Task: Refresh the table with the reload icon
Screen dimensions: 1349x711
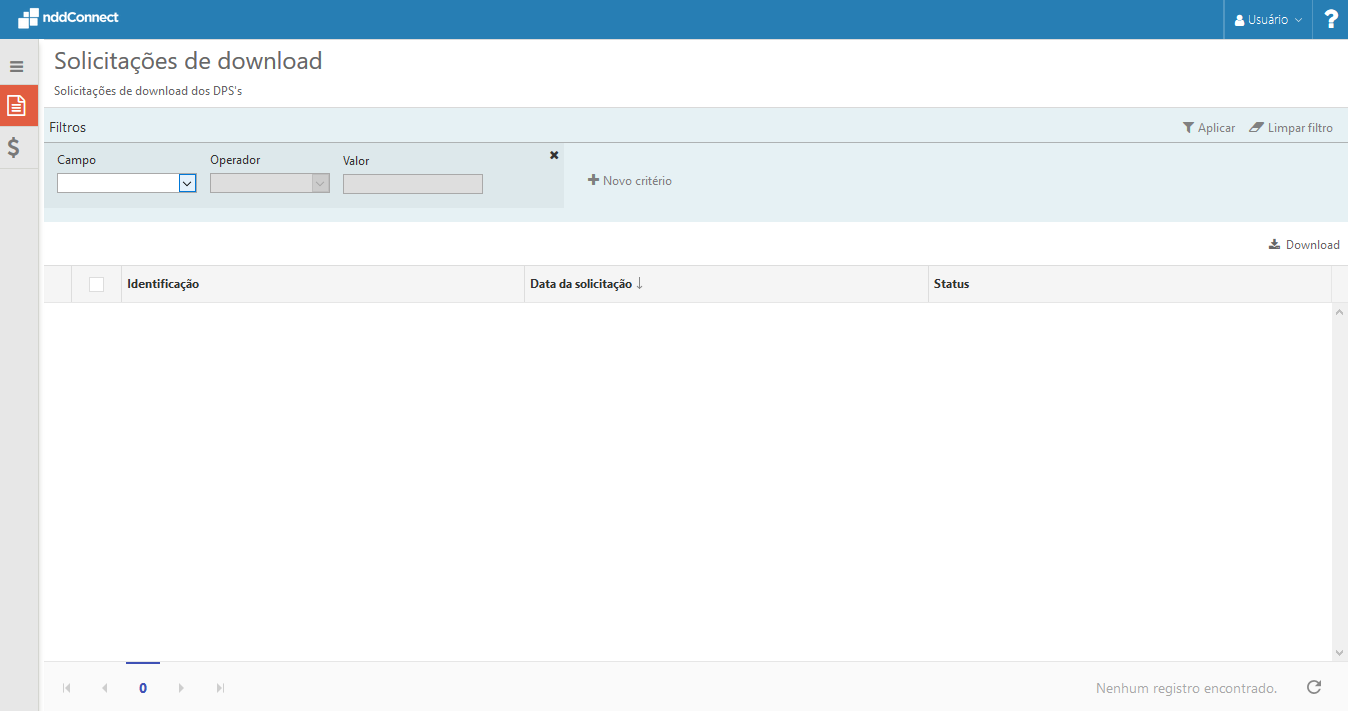Action: pyautogui.click(x=1314, y=687)
